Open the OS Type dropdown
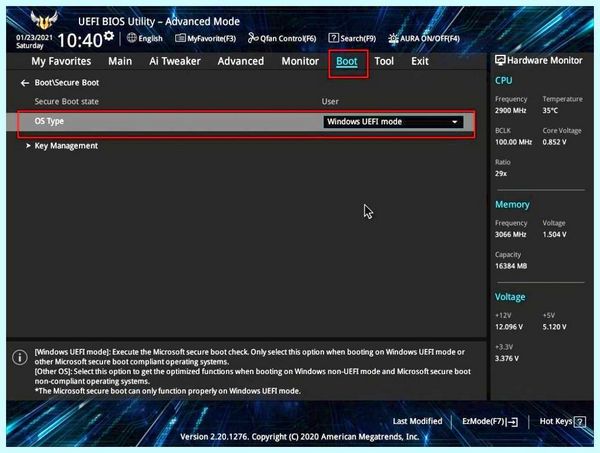Screen dimensions: 600x453 pyautogui.click(x=393, y=122)
